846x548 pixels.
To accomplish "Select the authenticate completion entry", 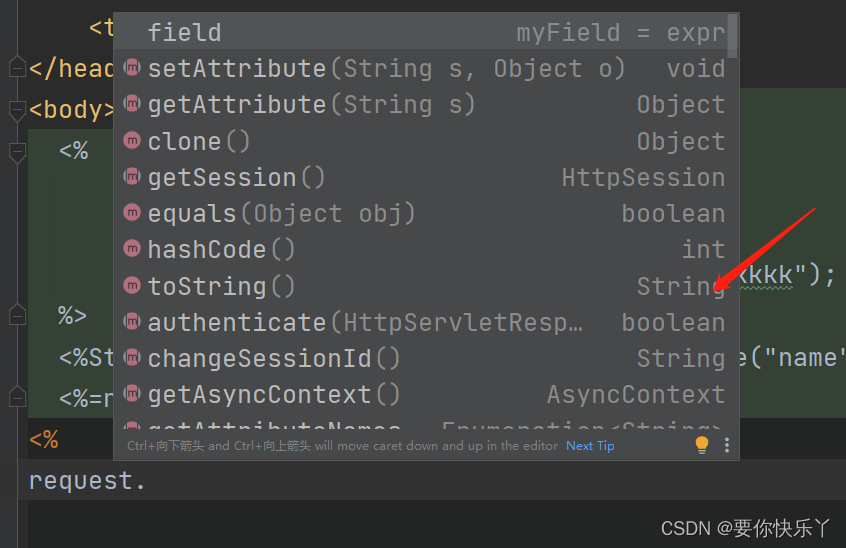I will tap(365, 323).
